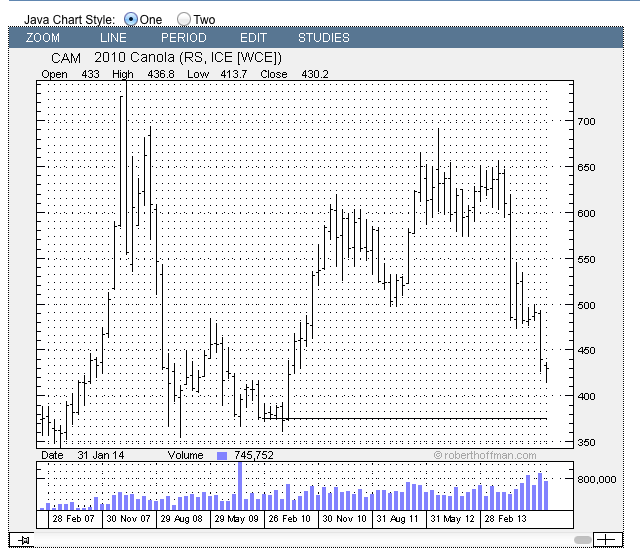Click the Open value 433

click(90, 74)
